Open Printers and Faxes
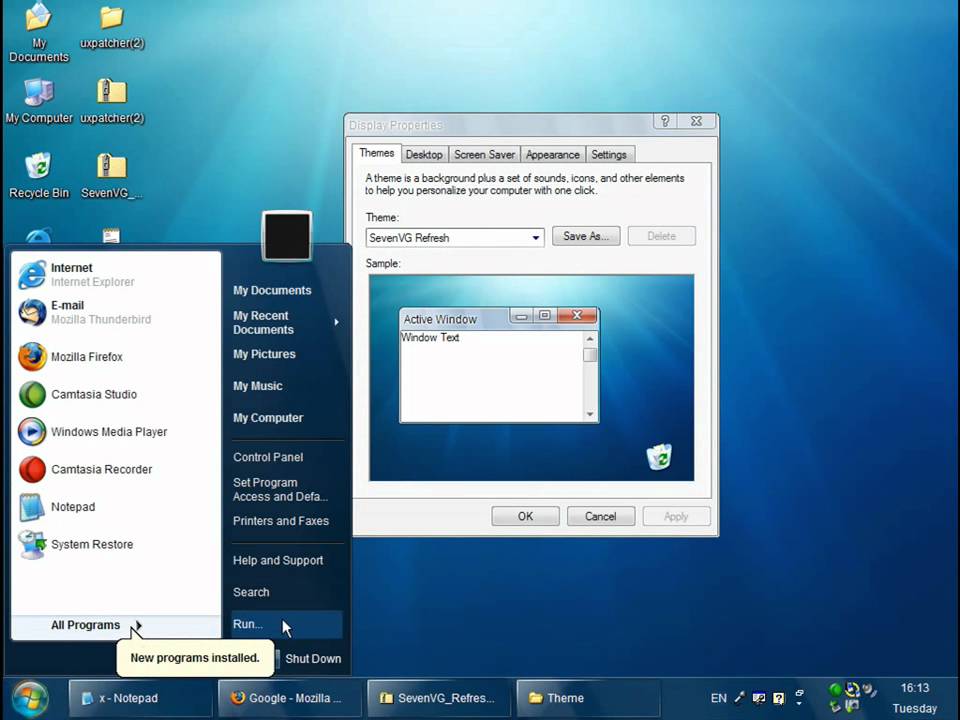 (281, 521)
